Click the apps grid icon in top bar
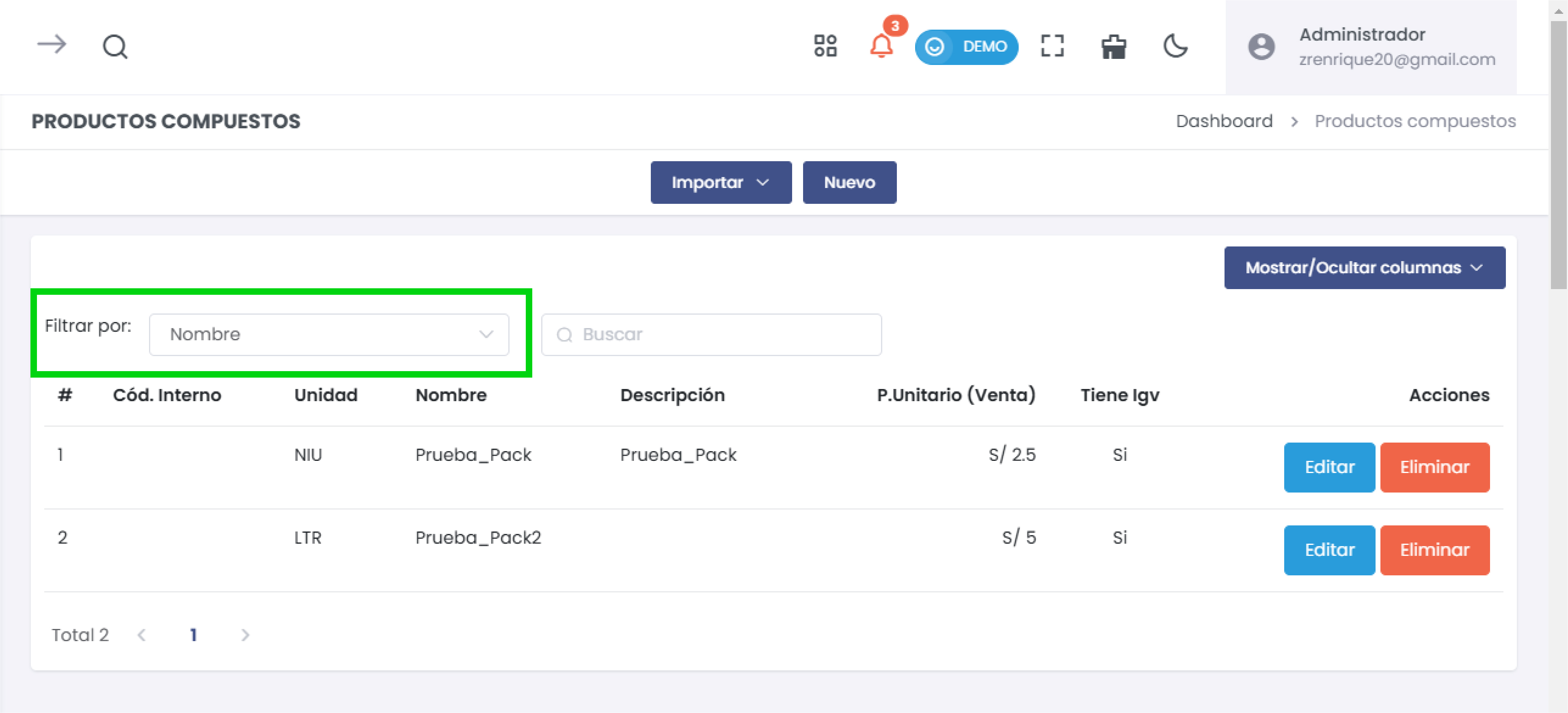 click(x=825, y=46)
